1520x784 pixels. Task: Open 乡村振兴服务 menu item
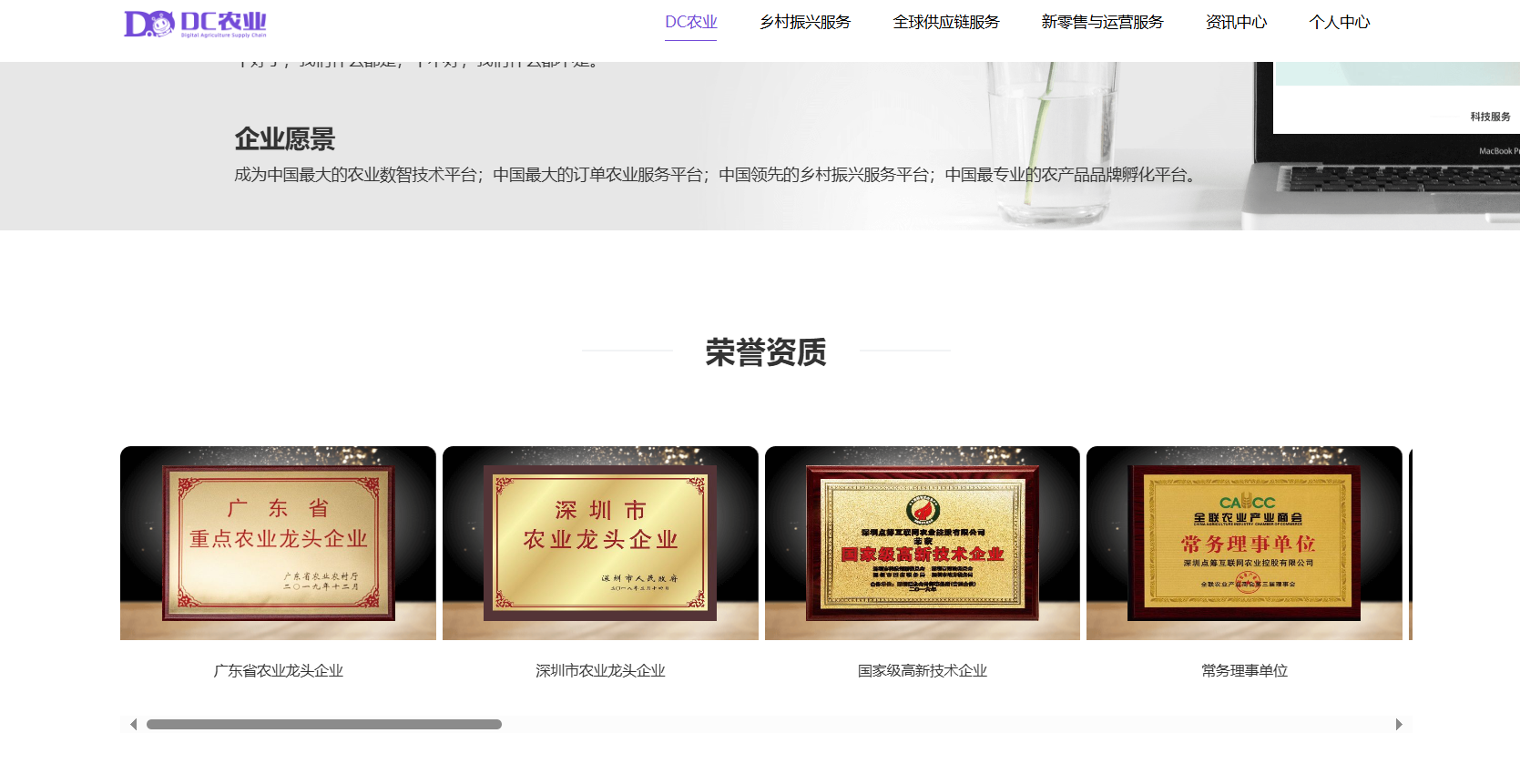coord(805,22)
